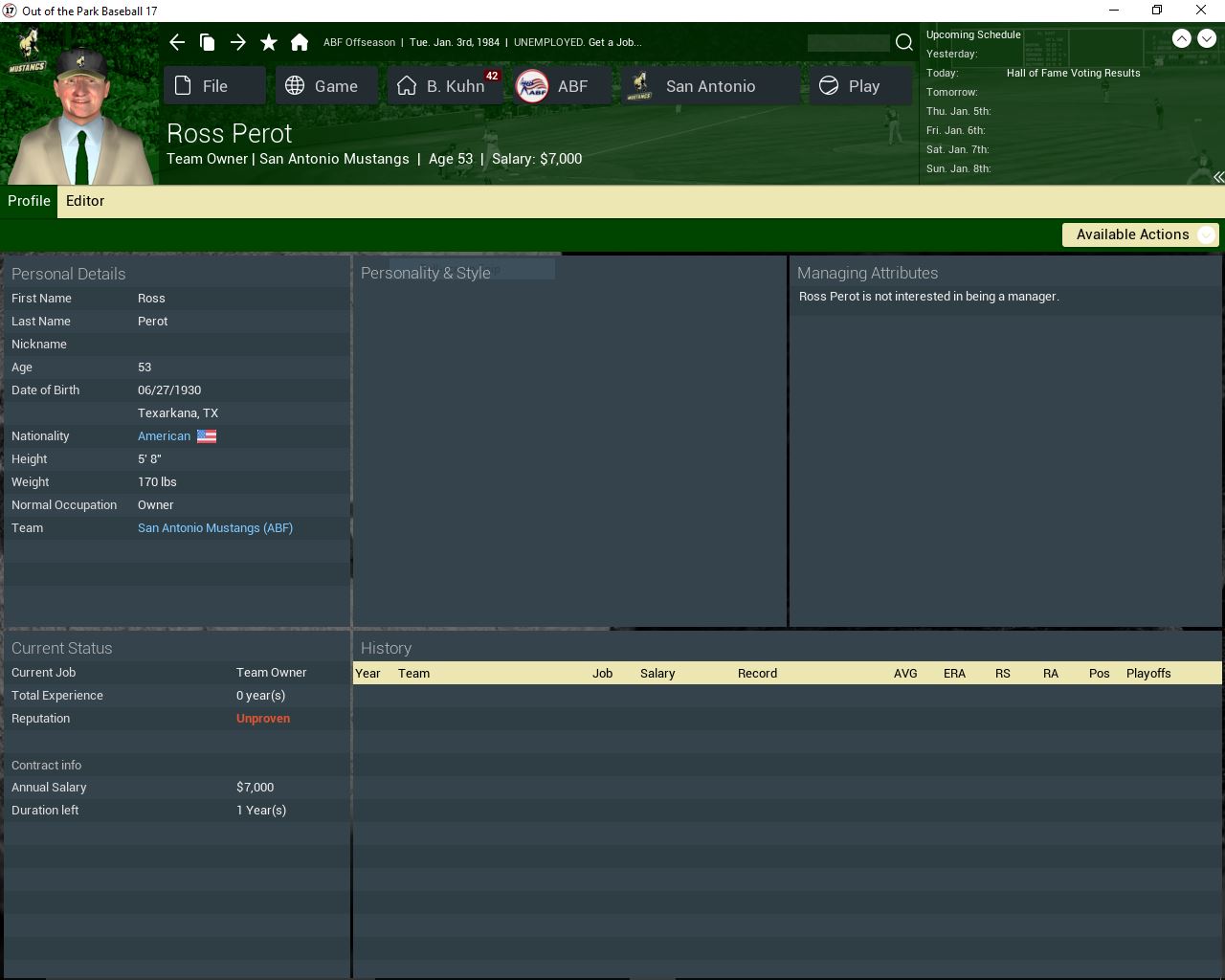Sort history by Playoffs column
The width and height of the screenshot is (1225, 980).
click(1148, 674)
